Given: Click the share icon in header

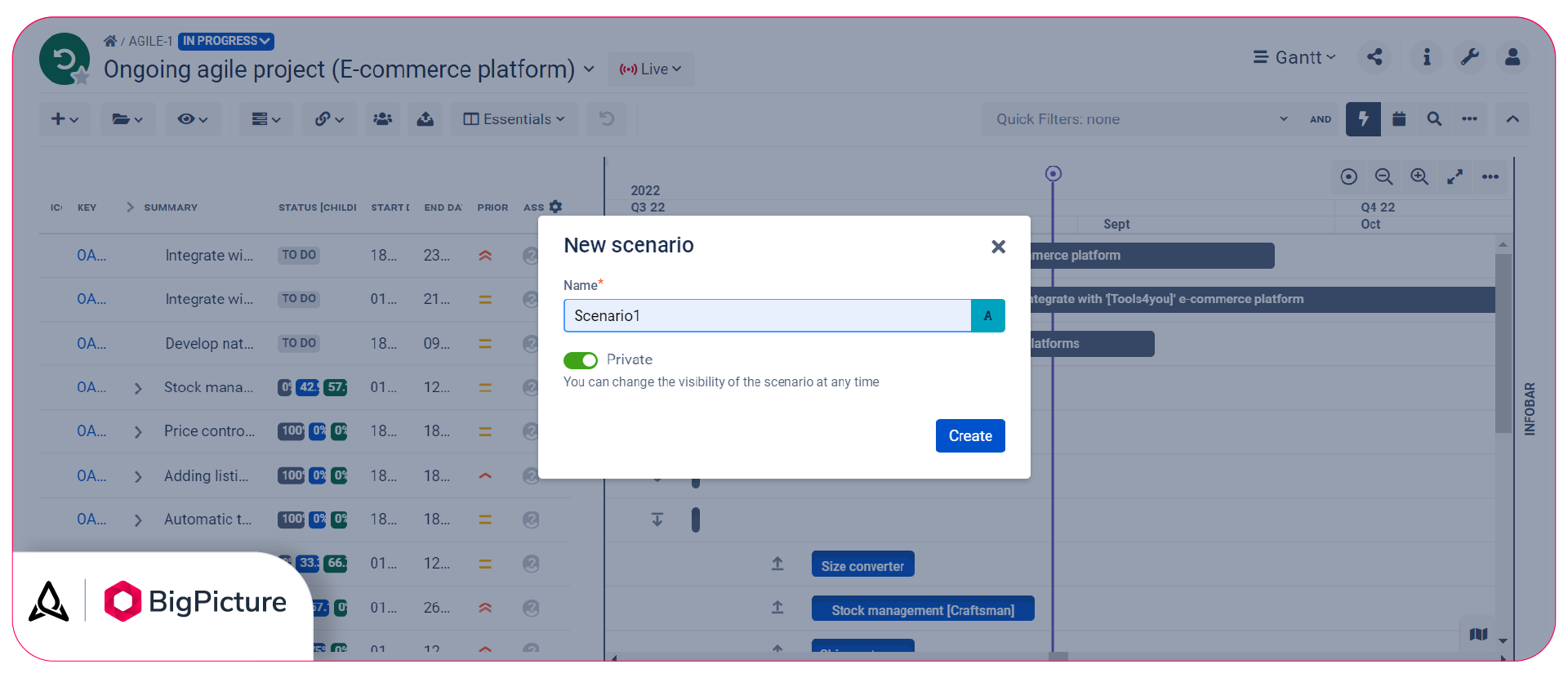Looking at the screenshot, I should point(1375,57).
